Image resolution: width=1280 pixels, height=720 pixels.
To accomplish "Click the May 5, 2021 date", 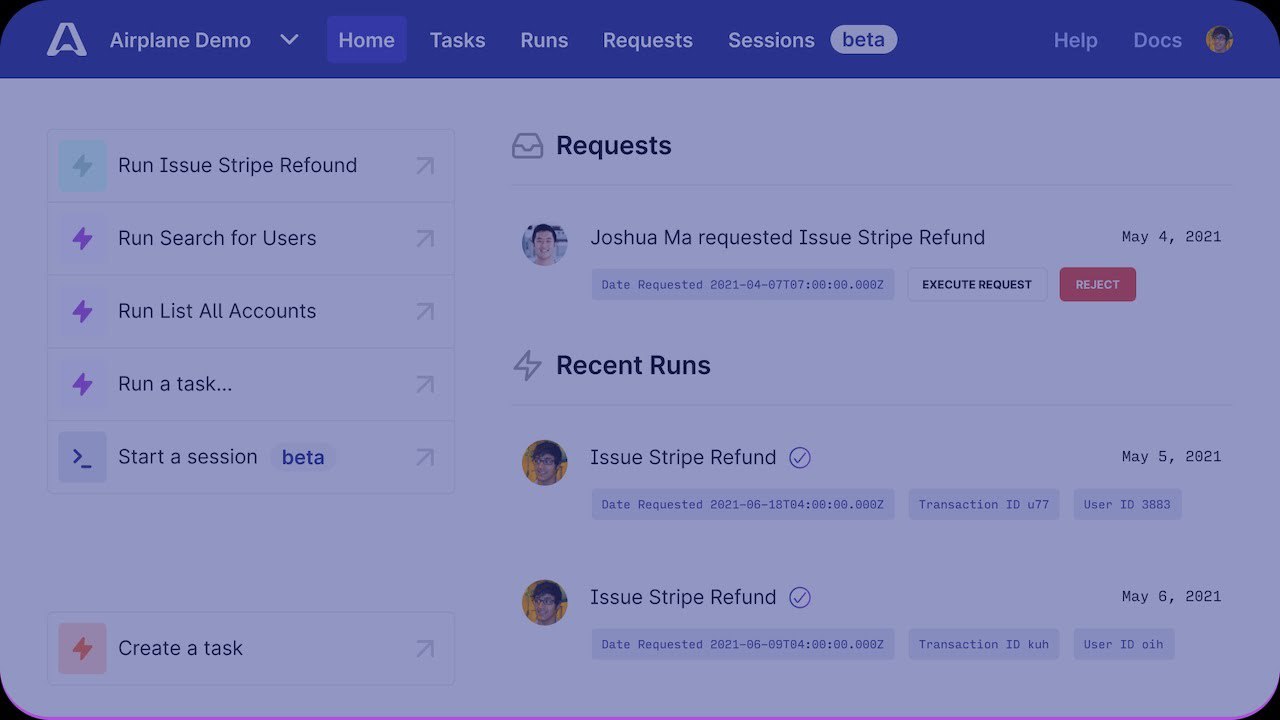I will [1171, 457].
